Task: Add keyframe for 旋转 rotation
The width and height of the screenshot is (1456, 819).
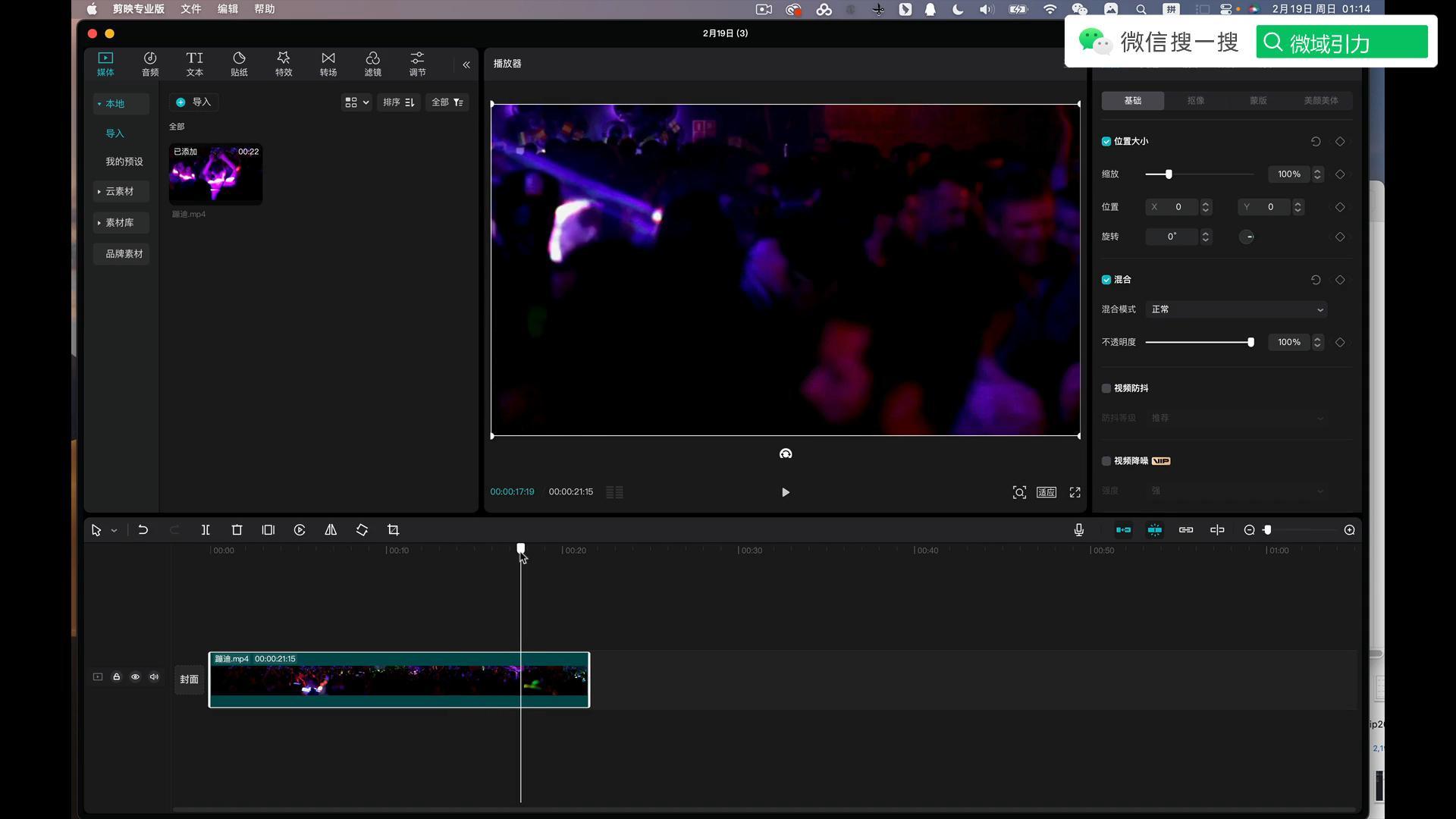Action: pyautogui.click(x=1340, y=237)
